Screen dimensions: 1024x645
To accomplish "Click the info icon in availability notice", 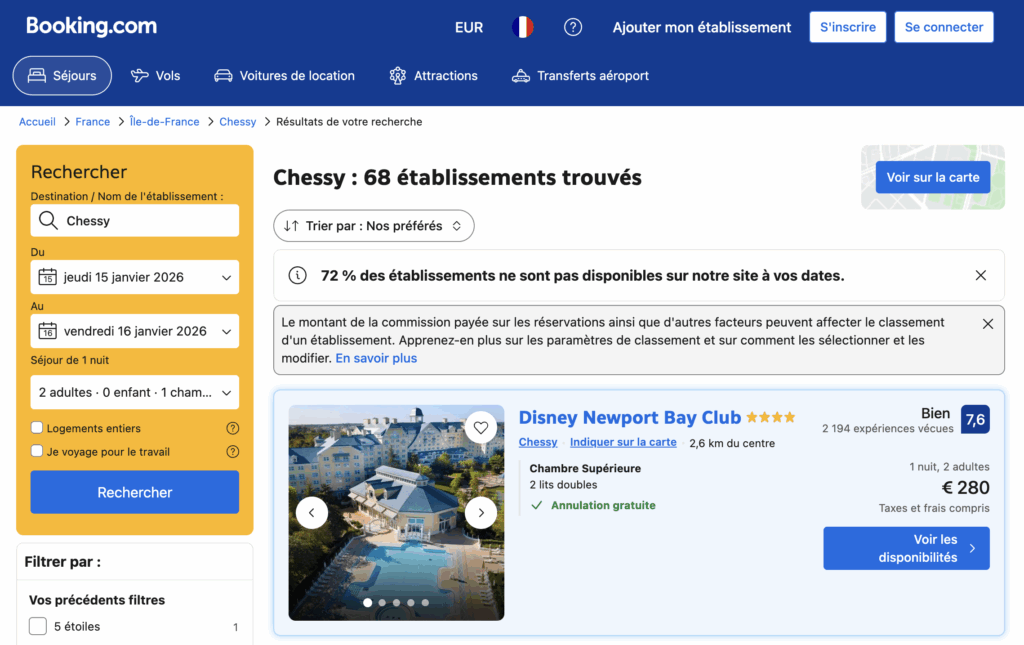I will click(297, 275).
